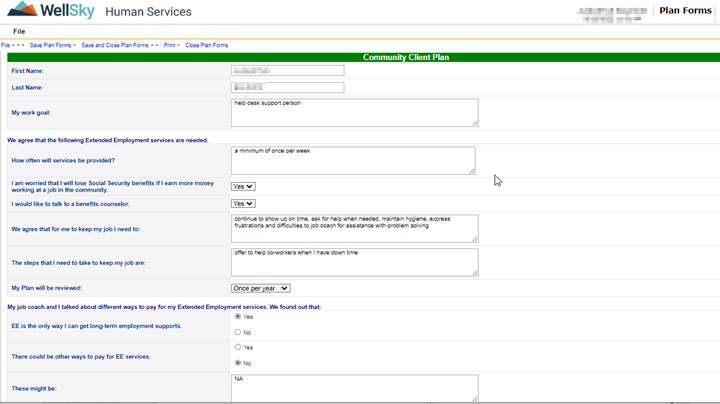The image size is (720, 404).
Task: Select Yes for other ways to pay
Action: click(238, 348)
